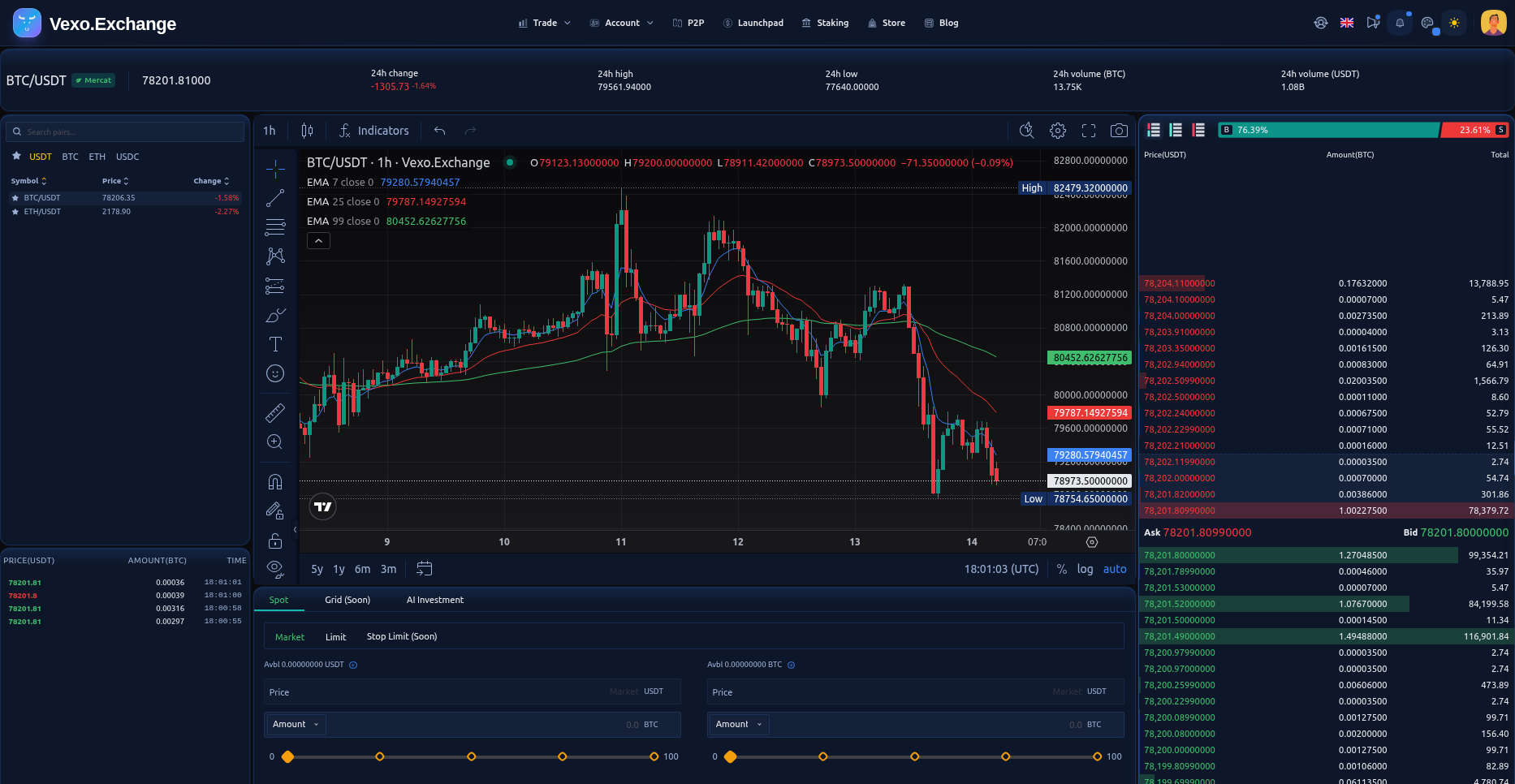
Task: Select the brush drawing tool
Action: pyautogui.click(x=275, y=315)
